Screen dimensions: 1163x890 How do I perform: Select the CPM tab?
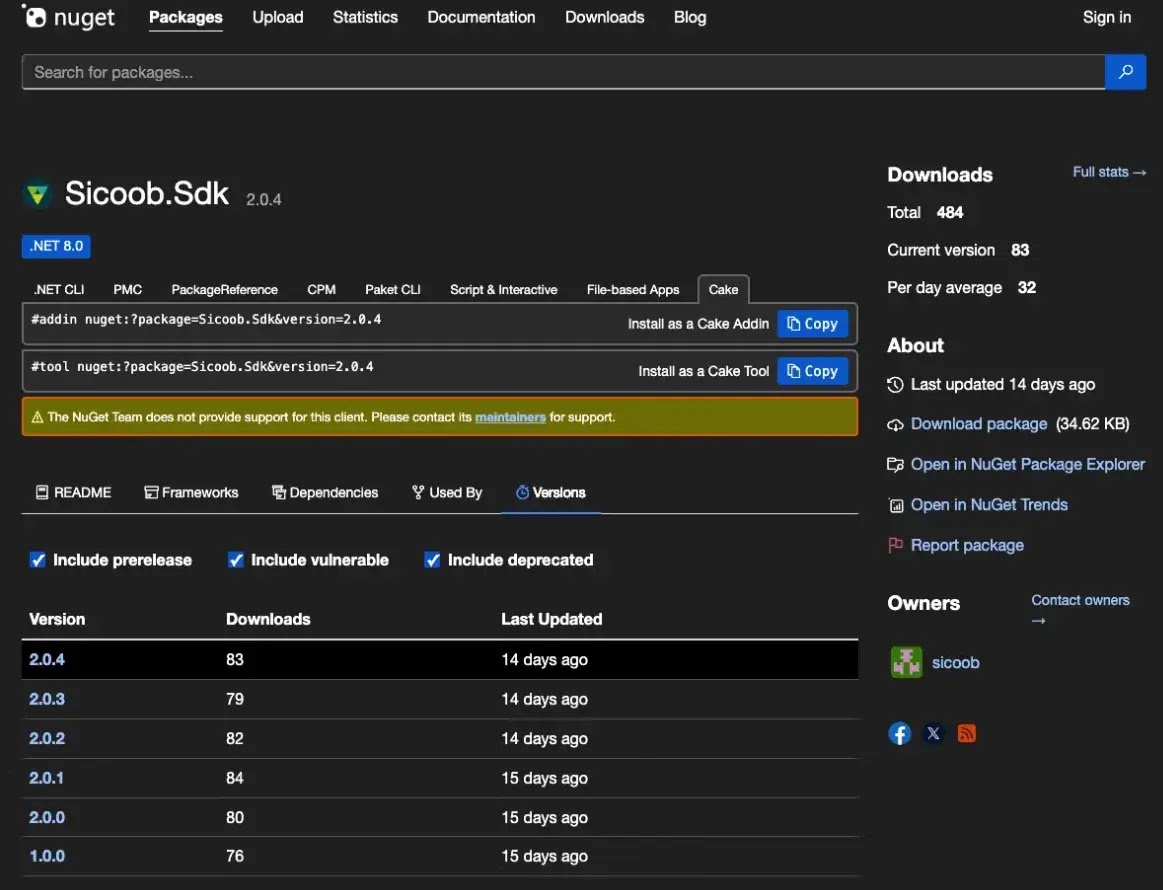pos(321,289)
